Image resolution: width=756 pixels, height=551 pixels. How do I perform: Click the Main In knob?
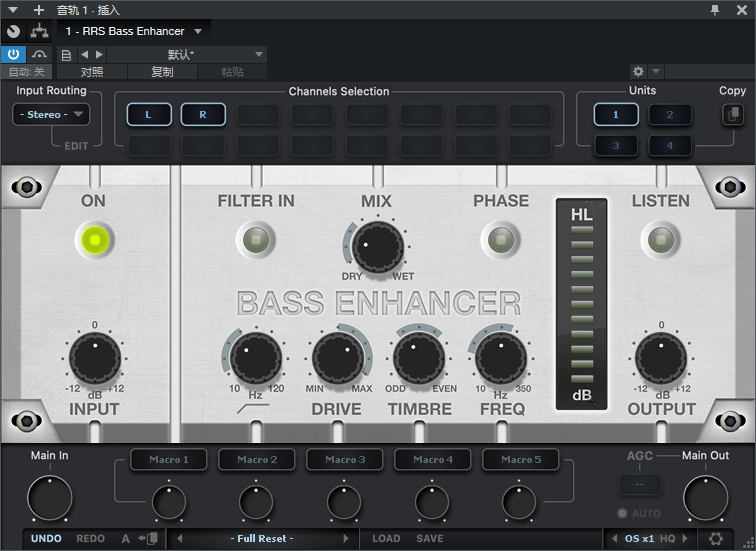click(50, 498)
